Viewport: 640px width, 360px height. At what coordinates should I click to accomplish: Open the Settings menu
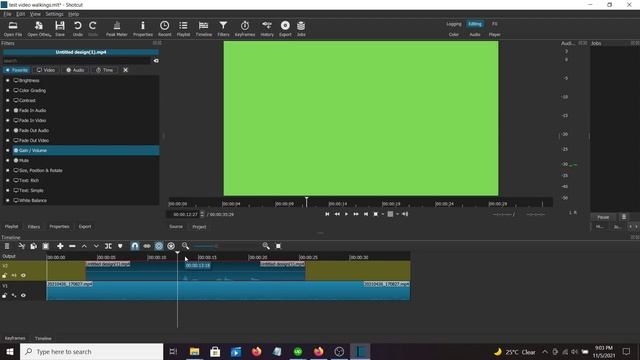point(54,14)
